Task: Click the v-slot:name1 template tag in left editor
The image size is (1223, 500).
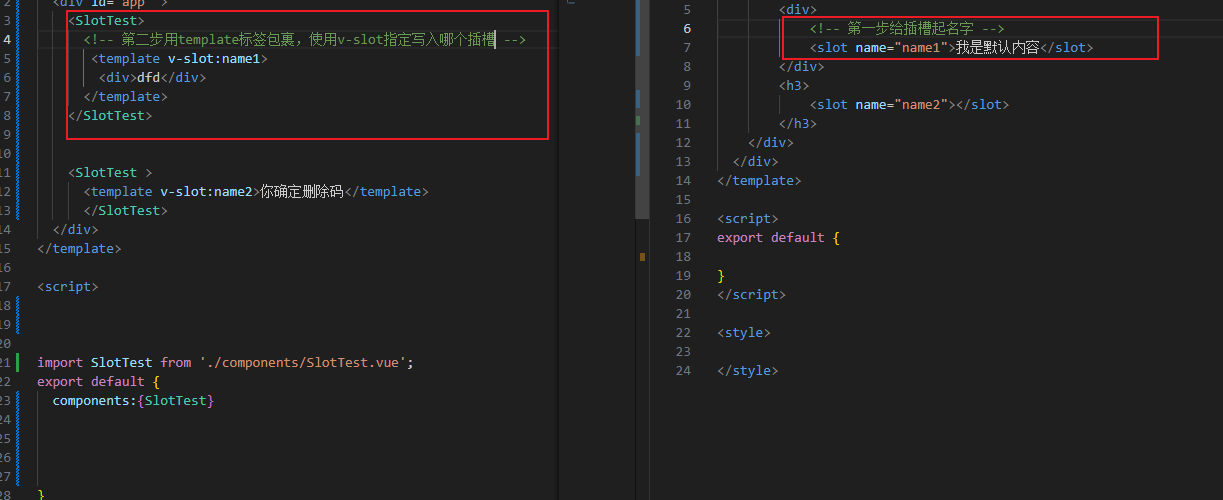Action: 180,58
